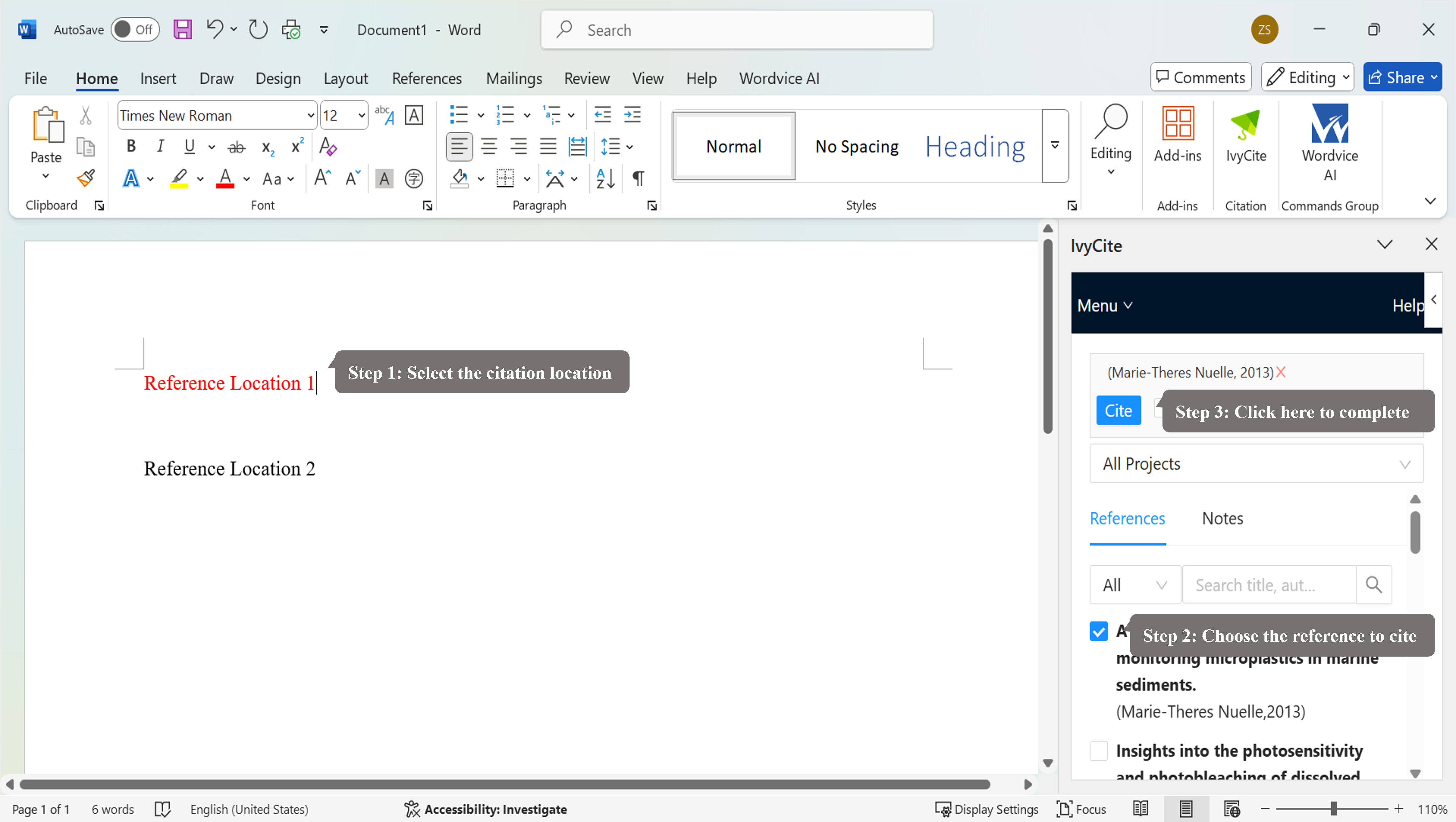Apply red font color

click(x=225, y=179)
